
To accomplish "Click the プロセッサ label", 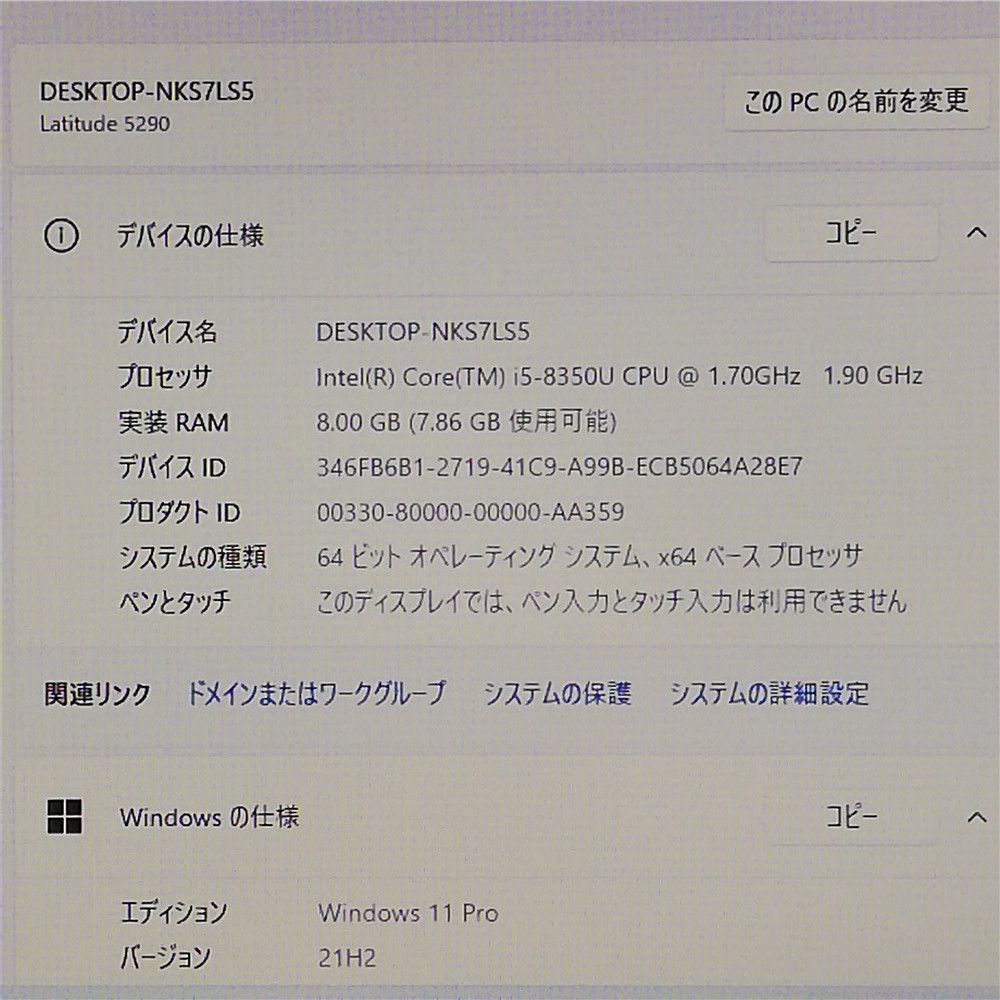I will [165, 376].
